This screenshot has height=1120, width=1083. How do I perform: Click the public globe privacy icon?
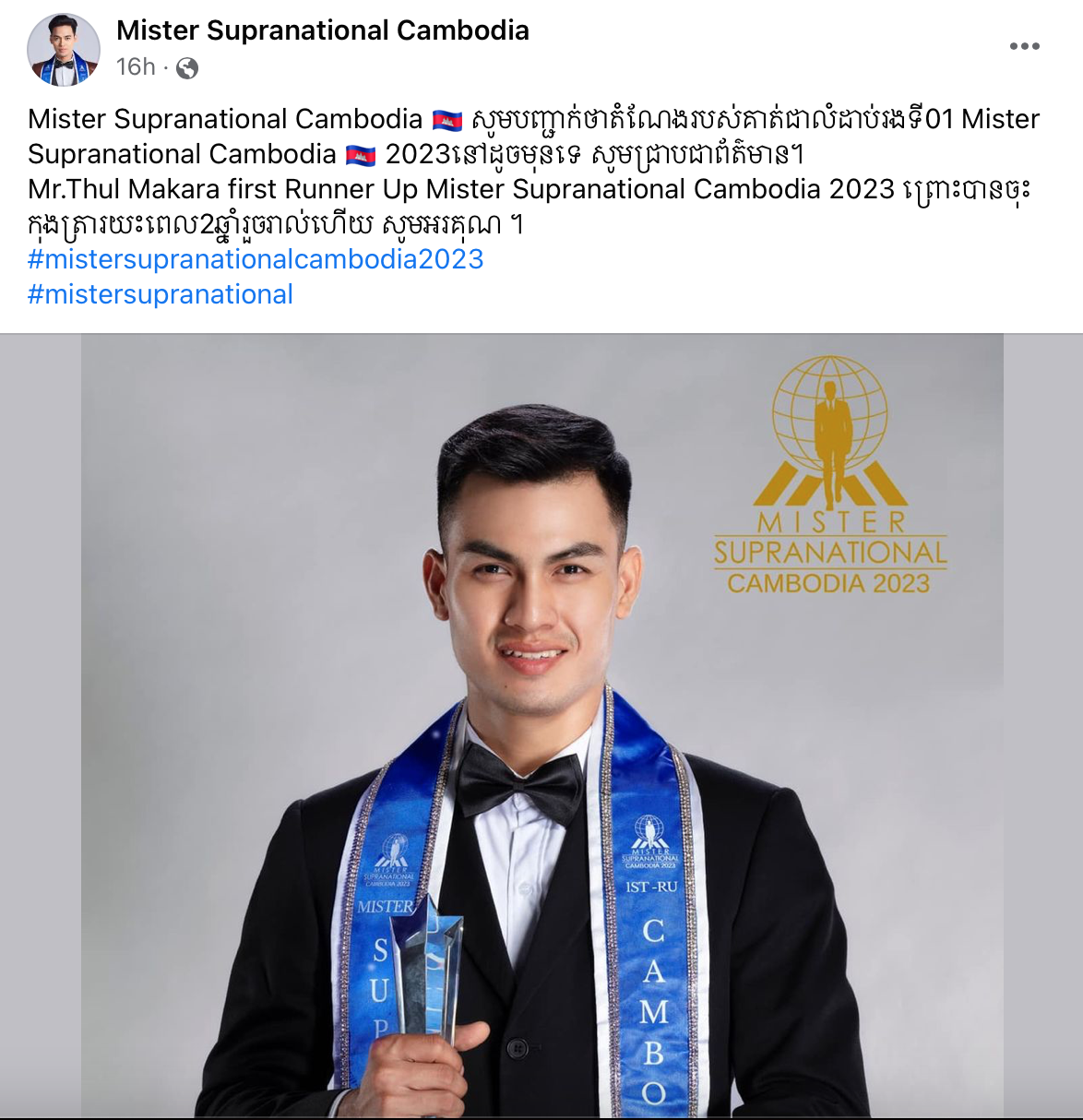(x=187, y=68)
